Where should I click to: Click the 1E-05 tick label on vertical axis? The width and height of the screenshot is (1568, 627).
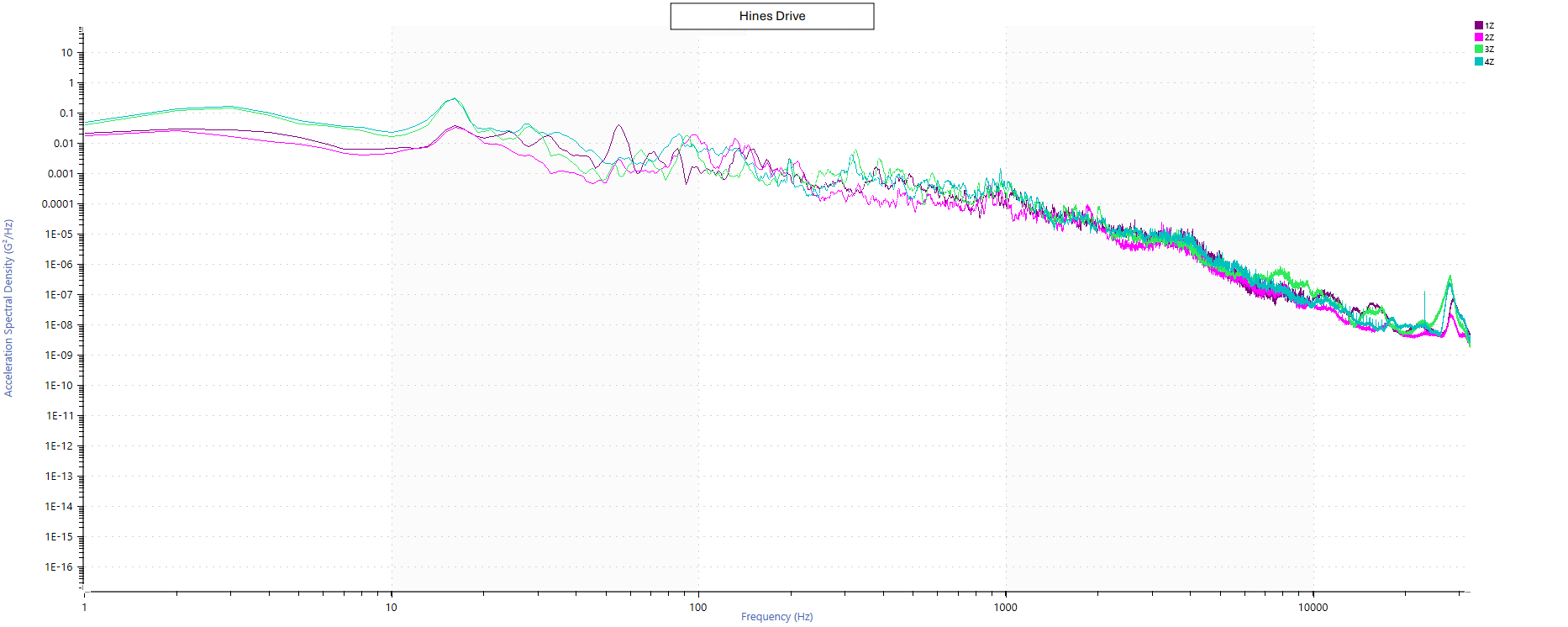click(x=59, y=234)
